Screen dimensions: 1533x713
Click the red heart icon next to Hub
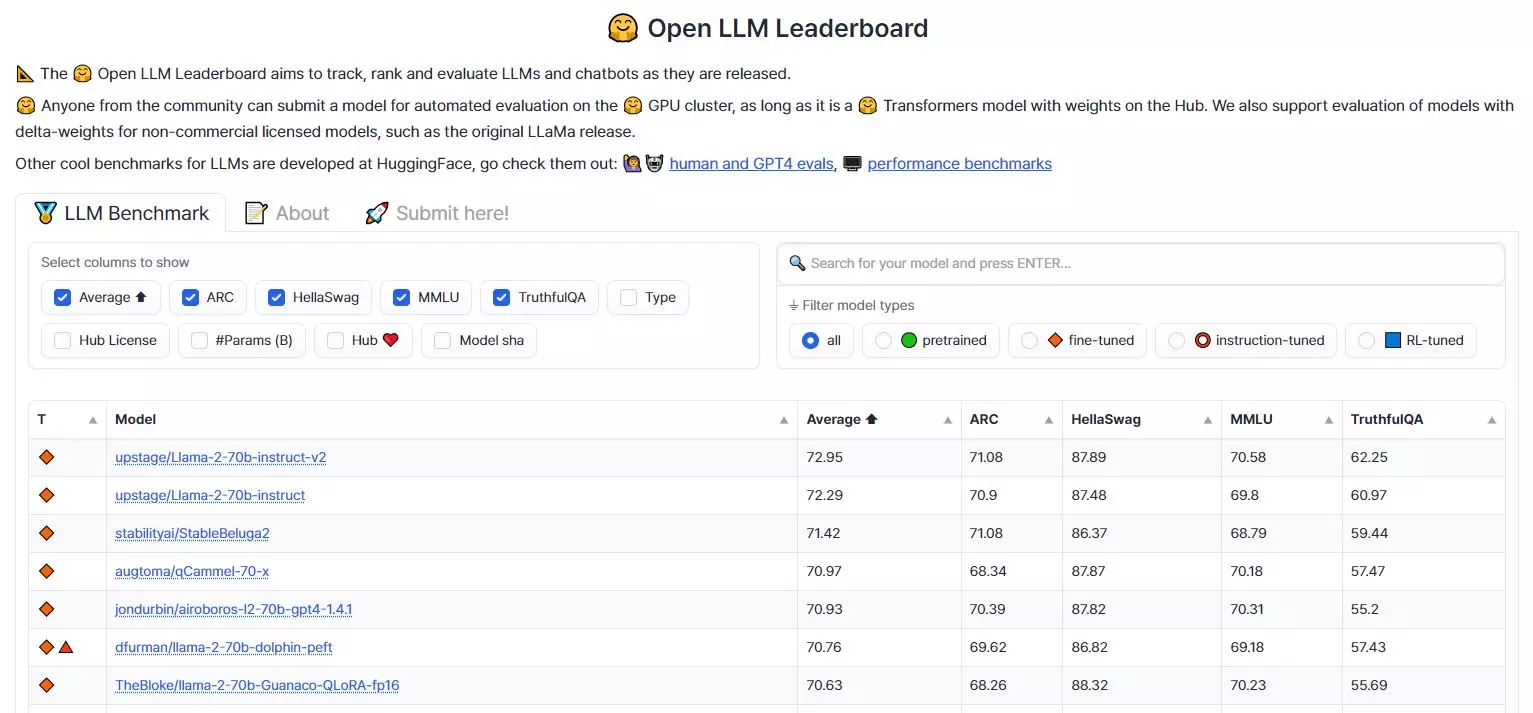tap(390, 340)
